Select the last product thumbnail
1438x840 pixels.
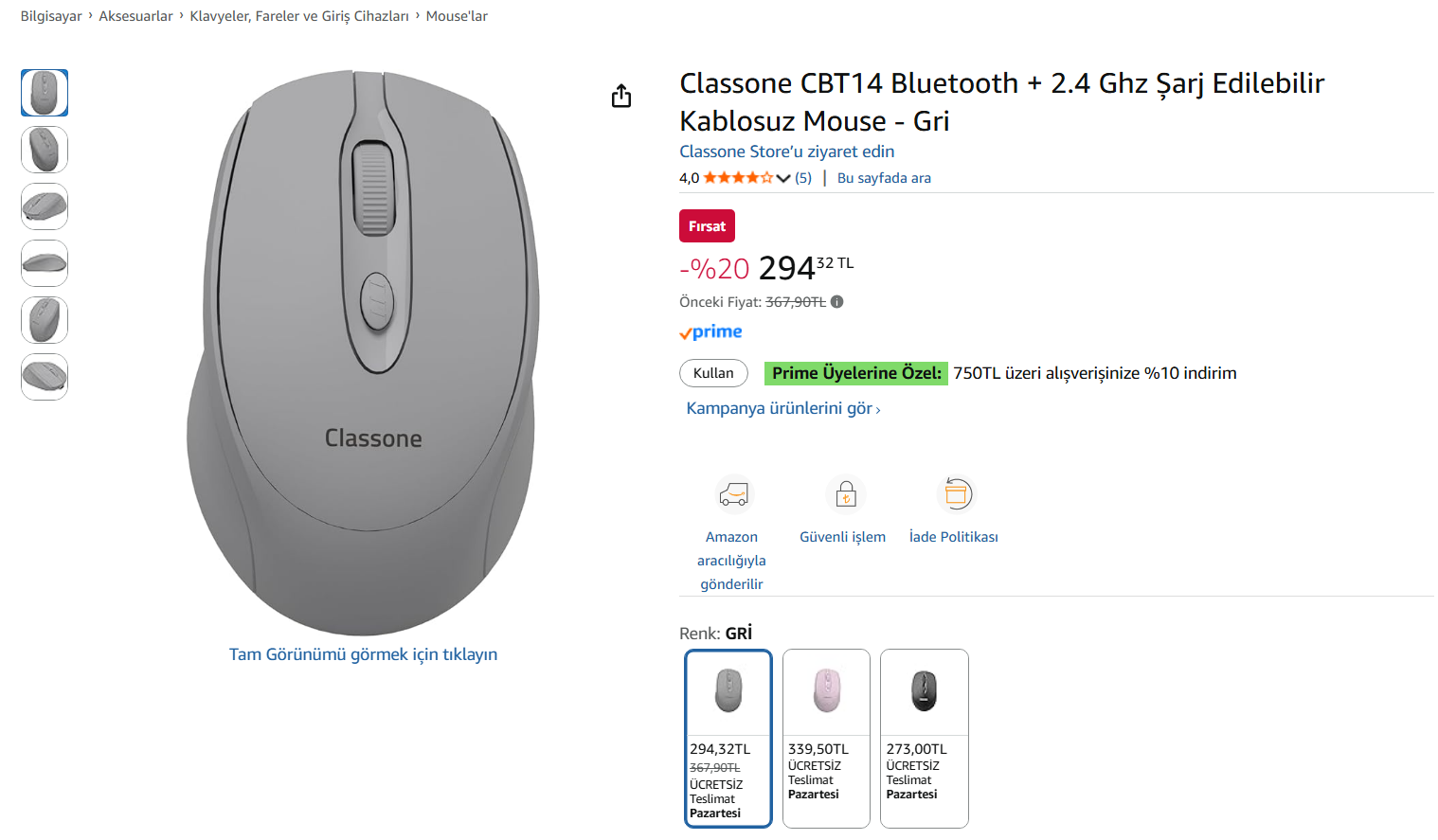[45, 377]
